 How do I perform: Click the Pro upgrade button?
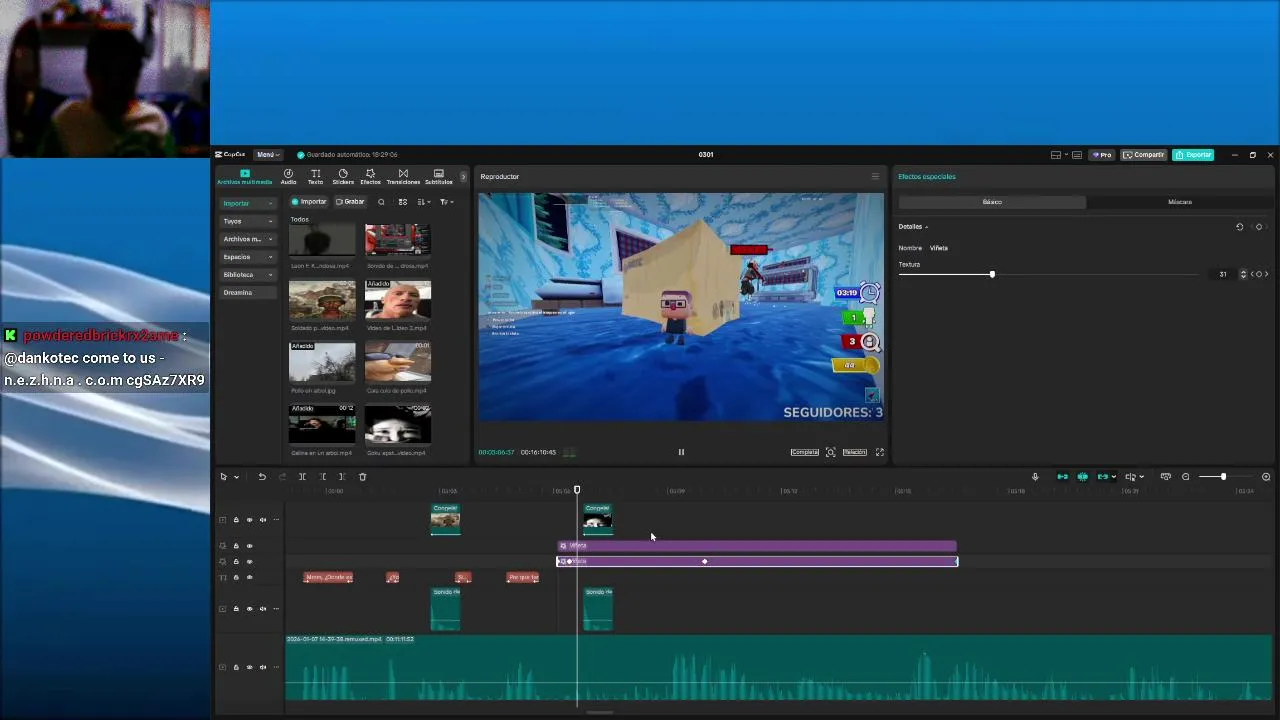pos(1103,155)
